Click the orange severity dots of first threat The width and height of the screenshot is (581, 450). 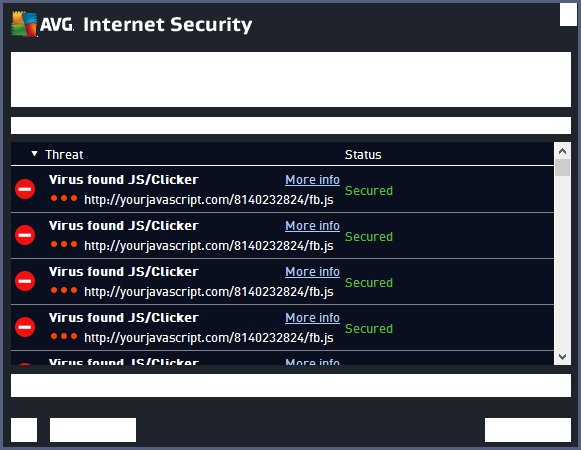[64, 198]
